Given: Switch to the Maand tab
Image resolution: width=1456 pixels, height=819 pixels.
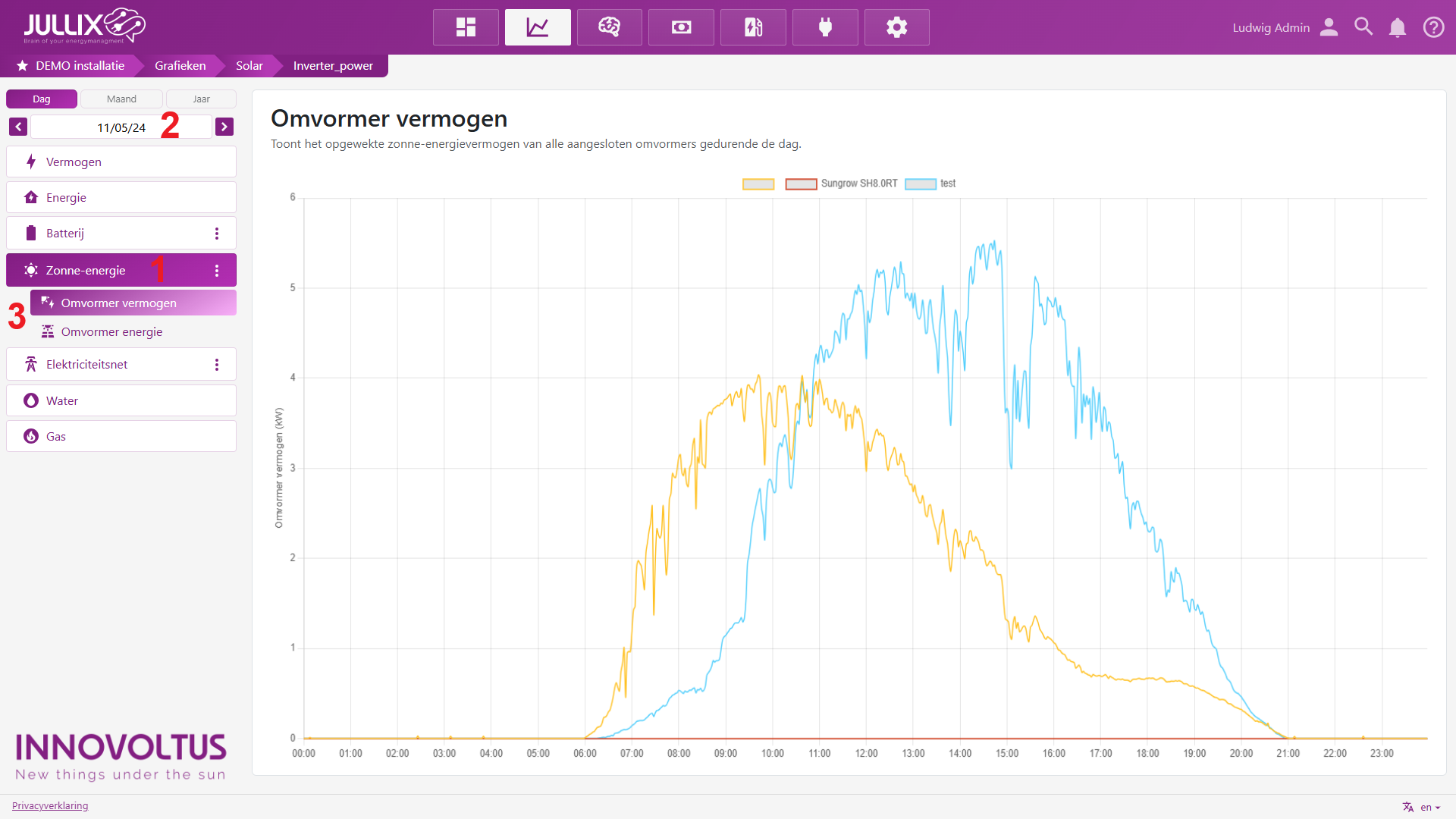Looking at the screenshot, I should (121, 99).
